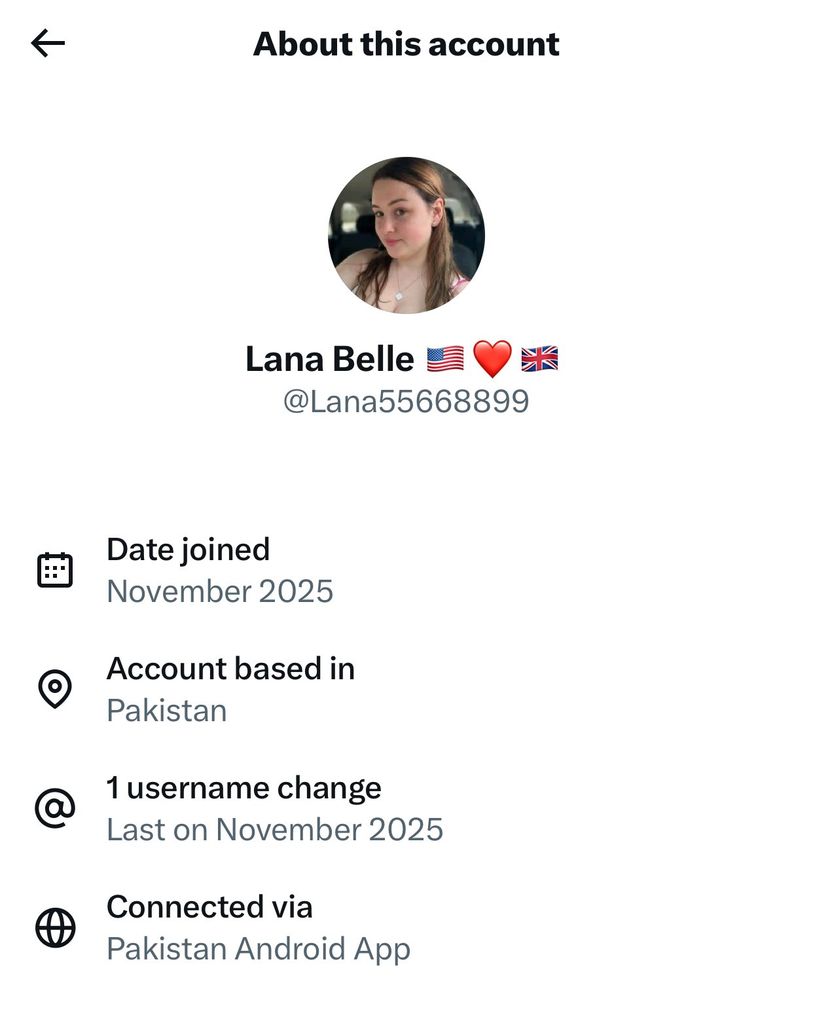Open the '1 username change' entry
Viewport: 813px width, 1024px height.
click(x=244, y=788)
